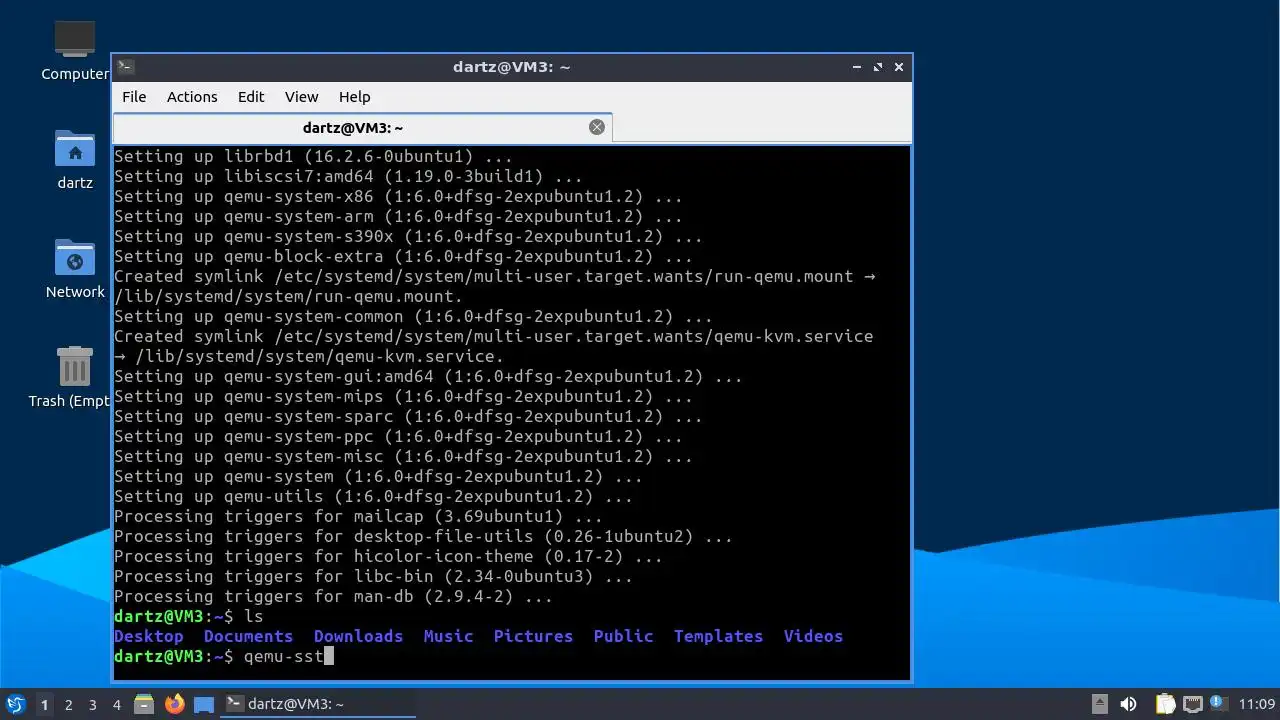1280x720 pixels.
Task: Open the network status tray icon
Action: point(1192,704)
